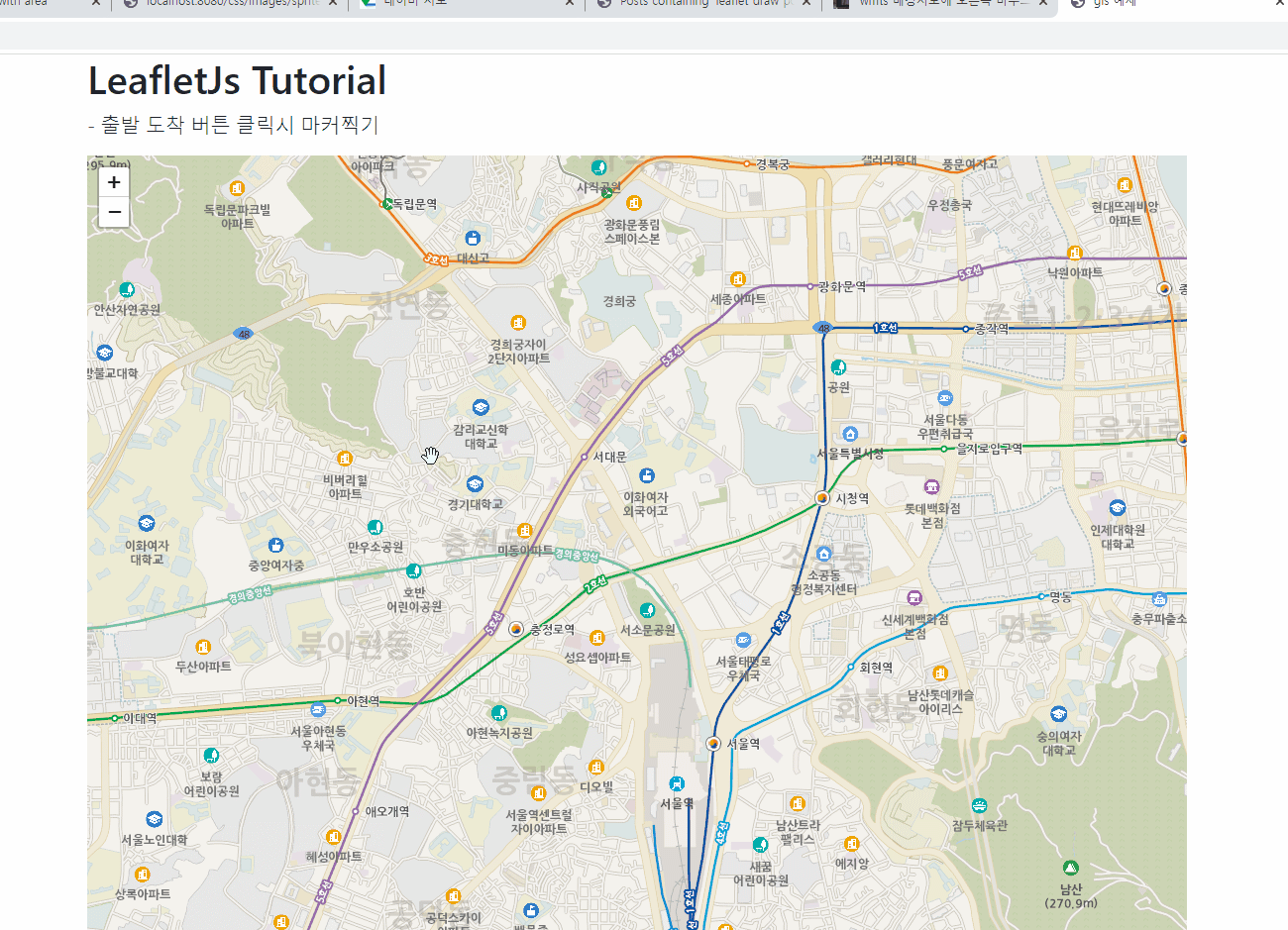
Task: Select the 두산아파트 apartment icon
Action: pos(203,647)
